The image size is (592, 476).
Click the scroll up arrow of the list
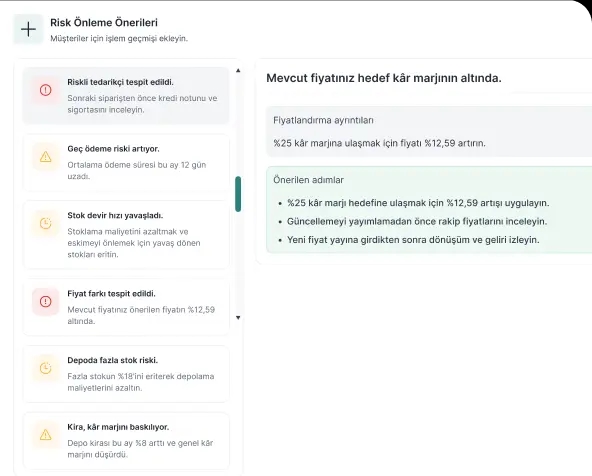click(238, 70)
